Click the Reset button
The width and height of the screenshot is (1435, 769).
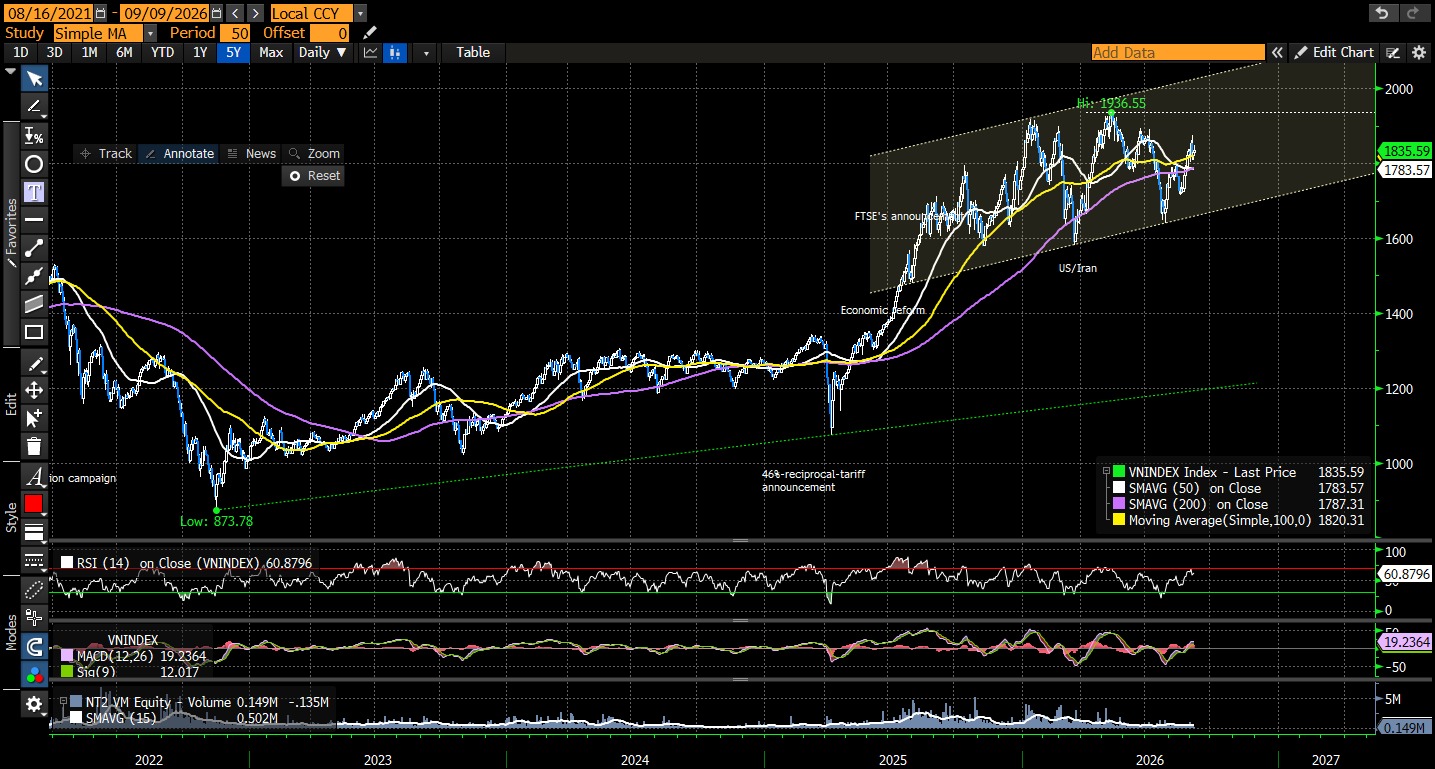tap(314, 175)
